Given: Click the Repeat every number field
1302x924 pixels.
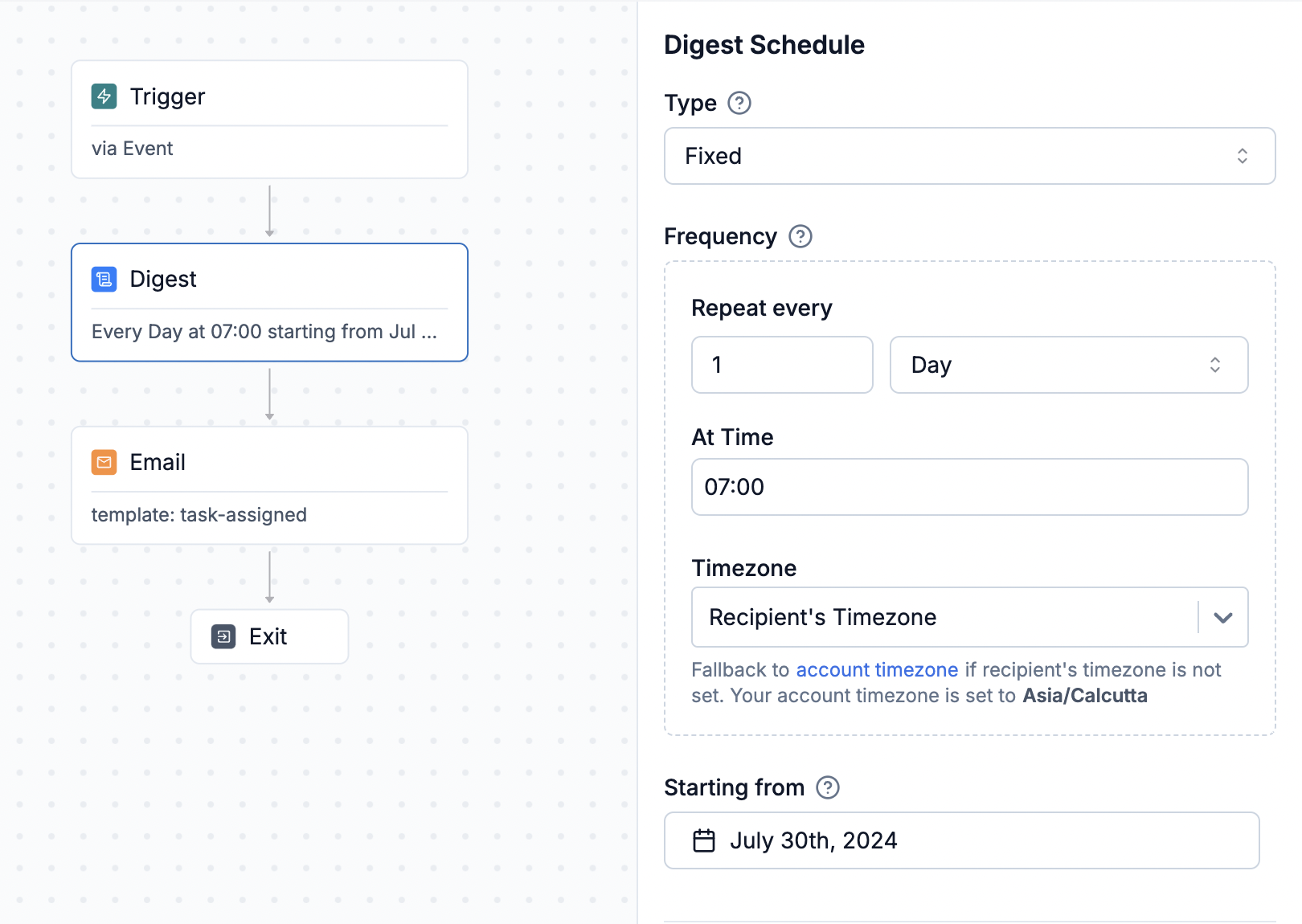Looking at the screenshot, I should [x=782, y=365].
